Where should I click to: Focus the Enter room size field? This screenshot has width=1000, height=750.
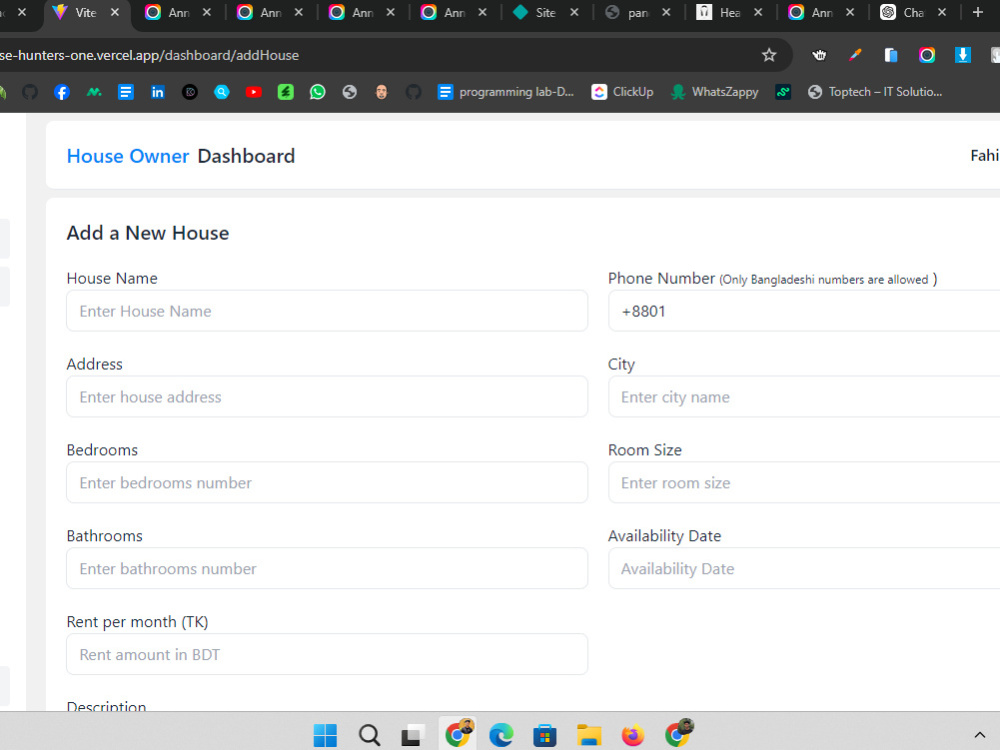(804, 483)
